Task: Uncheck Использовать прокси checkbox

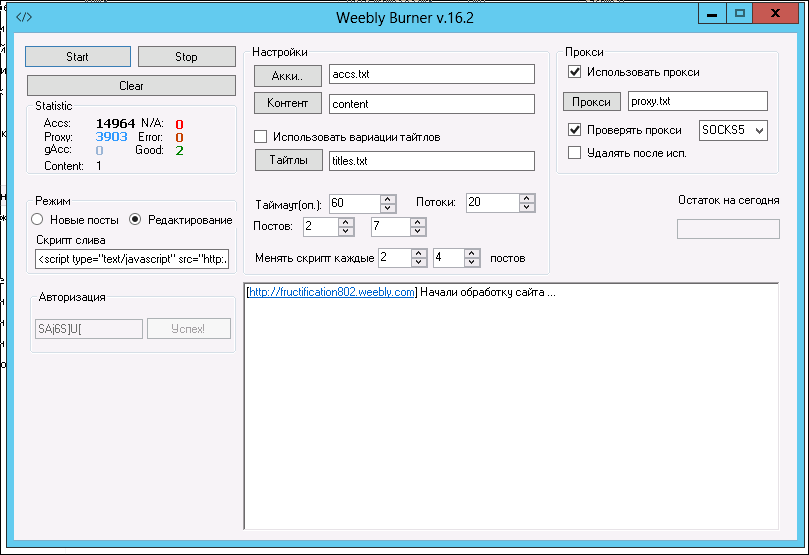Action: 574,72
